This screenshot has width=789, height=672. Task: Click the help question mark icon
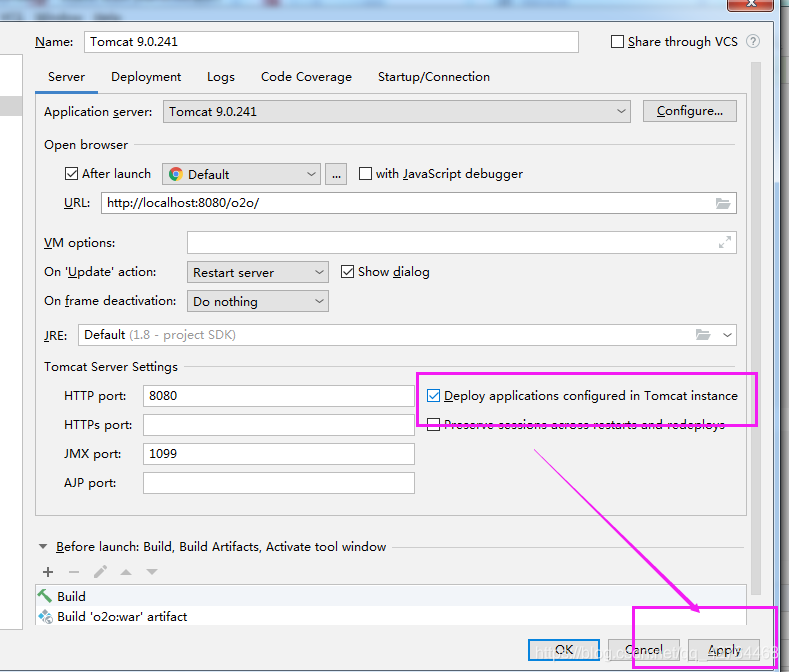point(752,41)
